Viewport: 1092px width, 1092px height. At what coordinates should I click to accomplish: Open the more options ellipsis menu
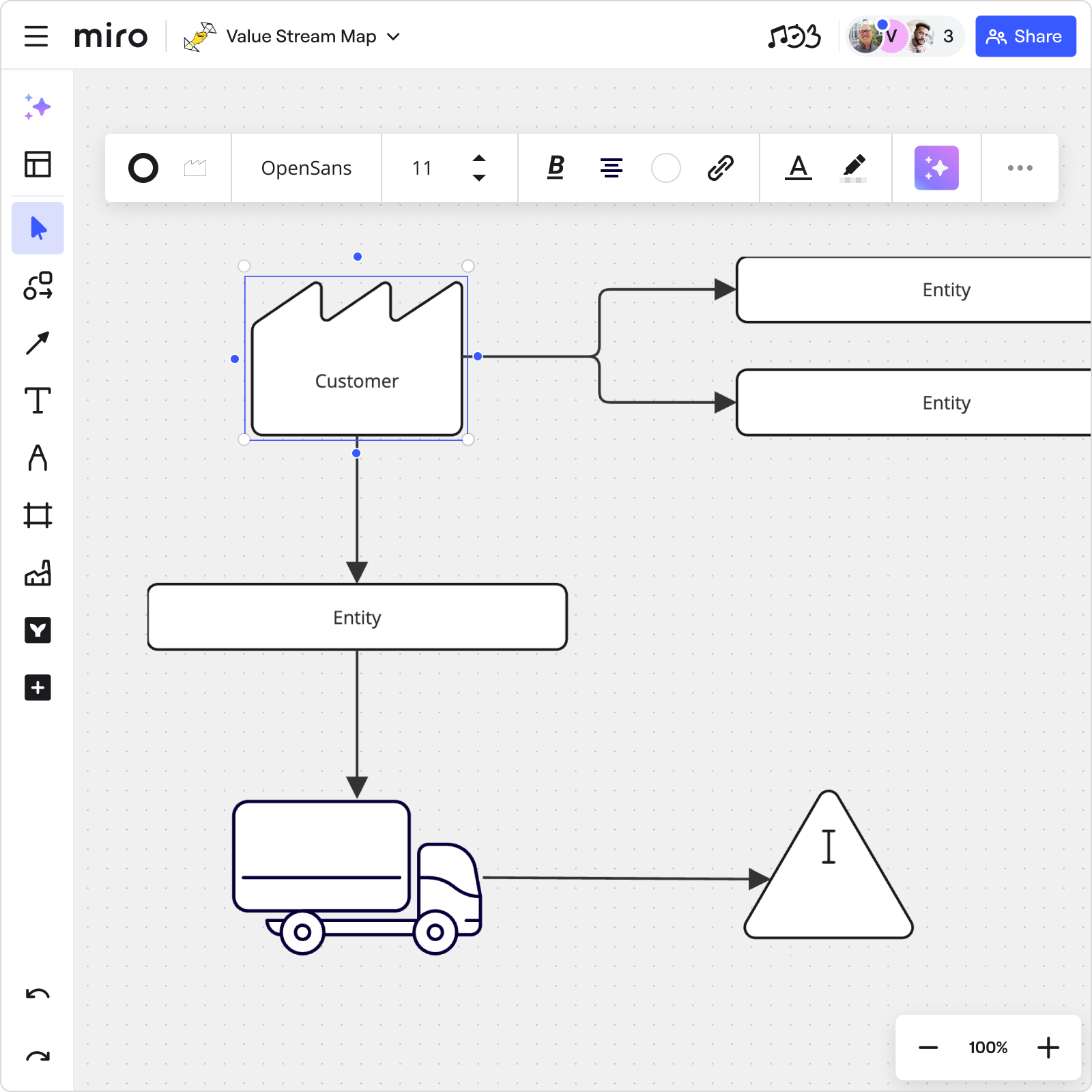[x=1020, y=168]
